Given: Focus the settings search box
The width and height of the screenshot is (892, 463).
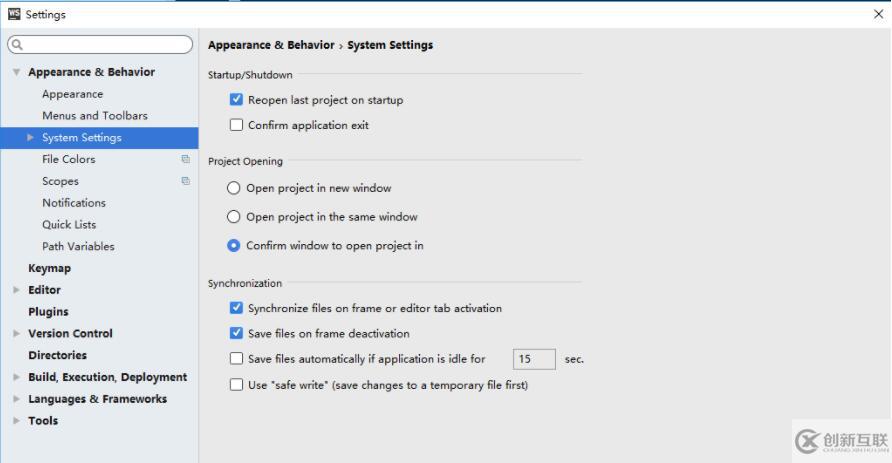Looking at the screenshot, I should click(100, 44).
